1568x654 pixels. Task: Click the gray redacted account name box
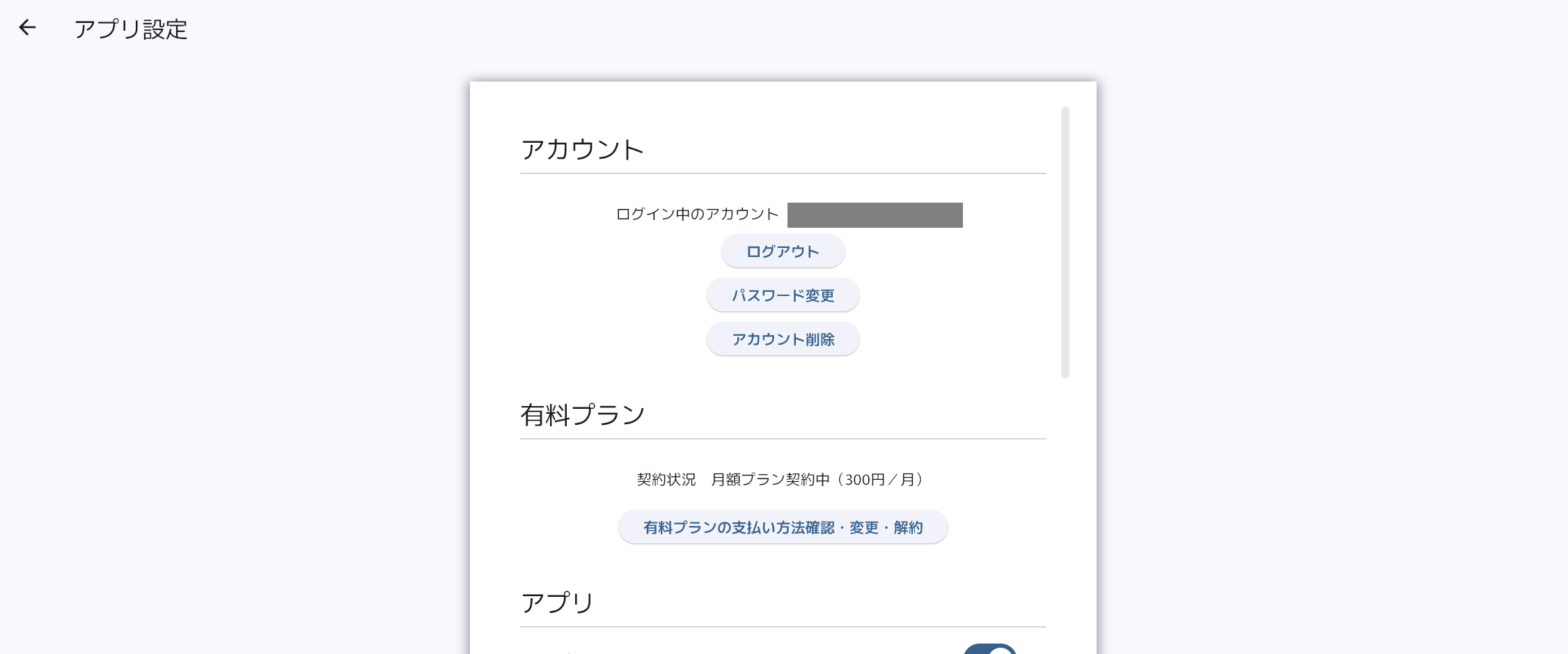[875, 215]
